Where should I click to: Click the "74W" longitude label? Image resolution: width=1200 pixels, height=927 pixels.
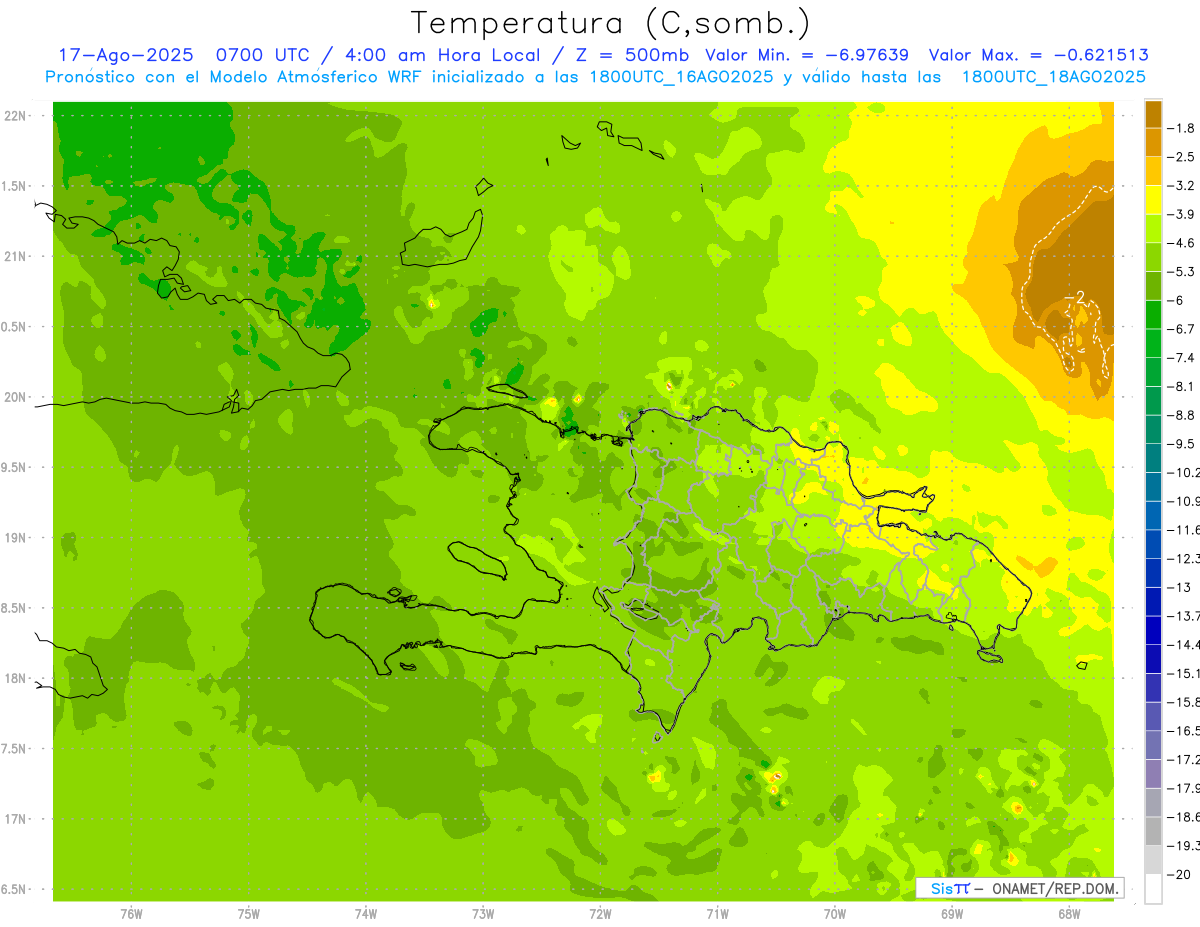pos(366,913)
